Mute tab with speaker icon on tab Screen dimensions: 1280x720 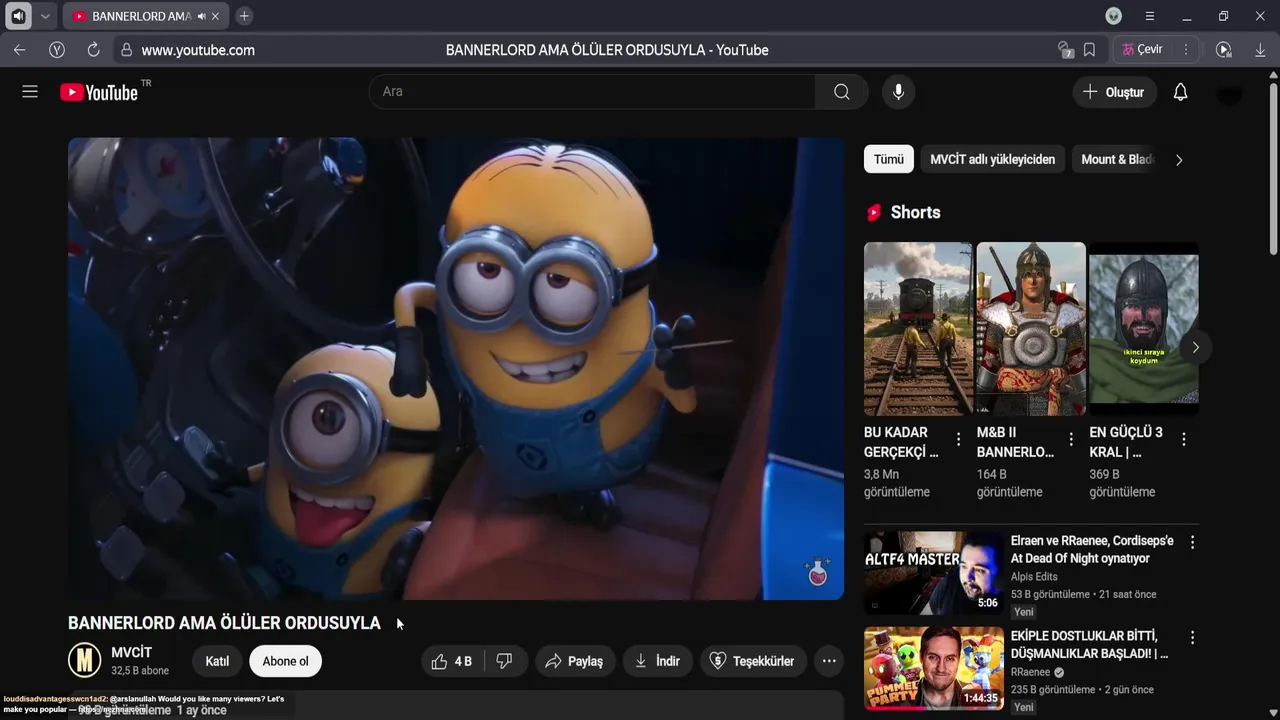pyautogui.click(x=201, y=17)
